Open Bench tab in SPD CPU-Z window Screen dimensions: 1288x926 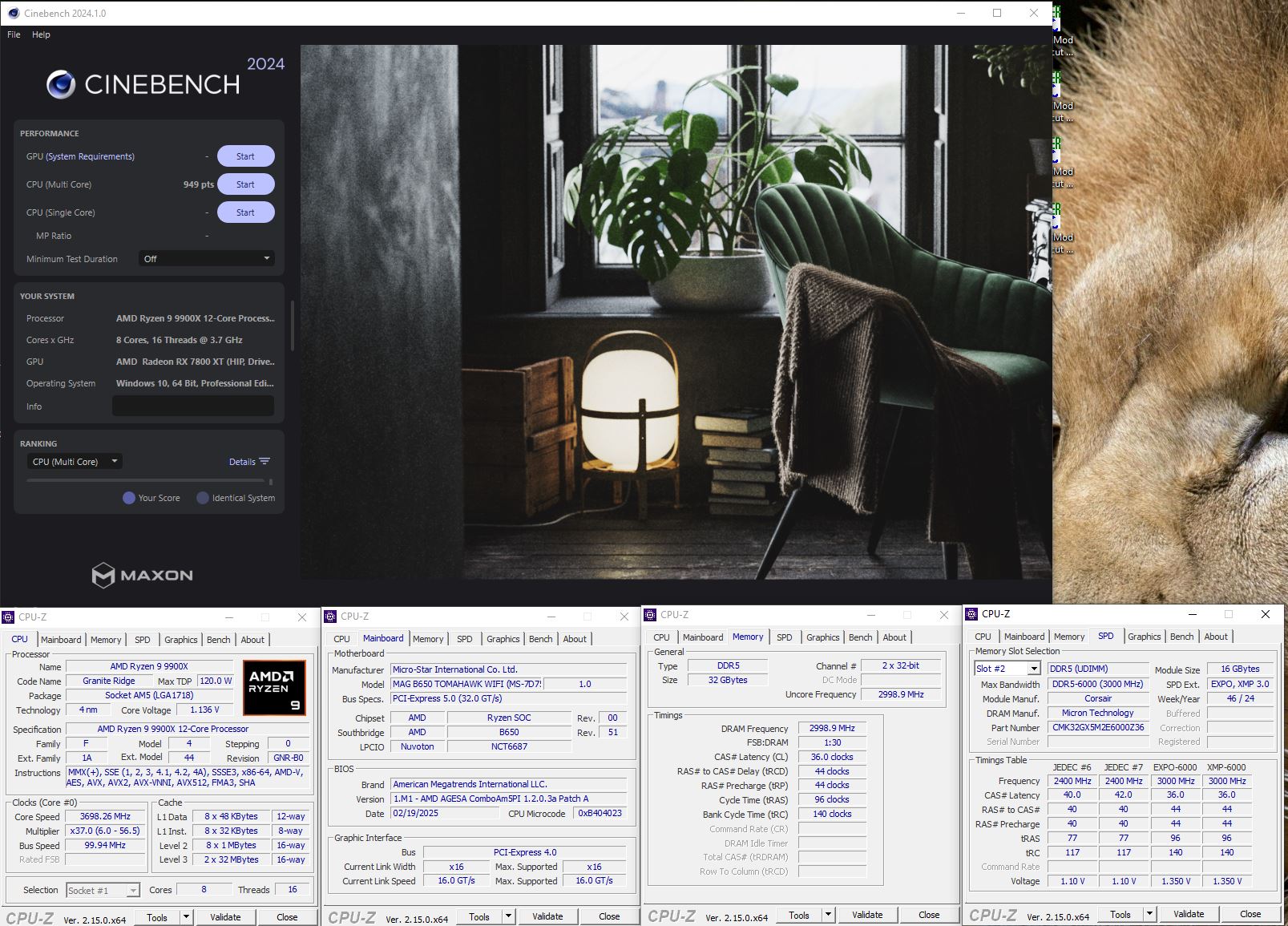point(1181,637)
